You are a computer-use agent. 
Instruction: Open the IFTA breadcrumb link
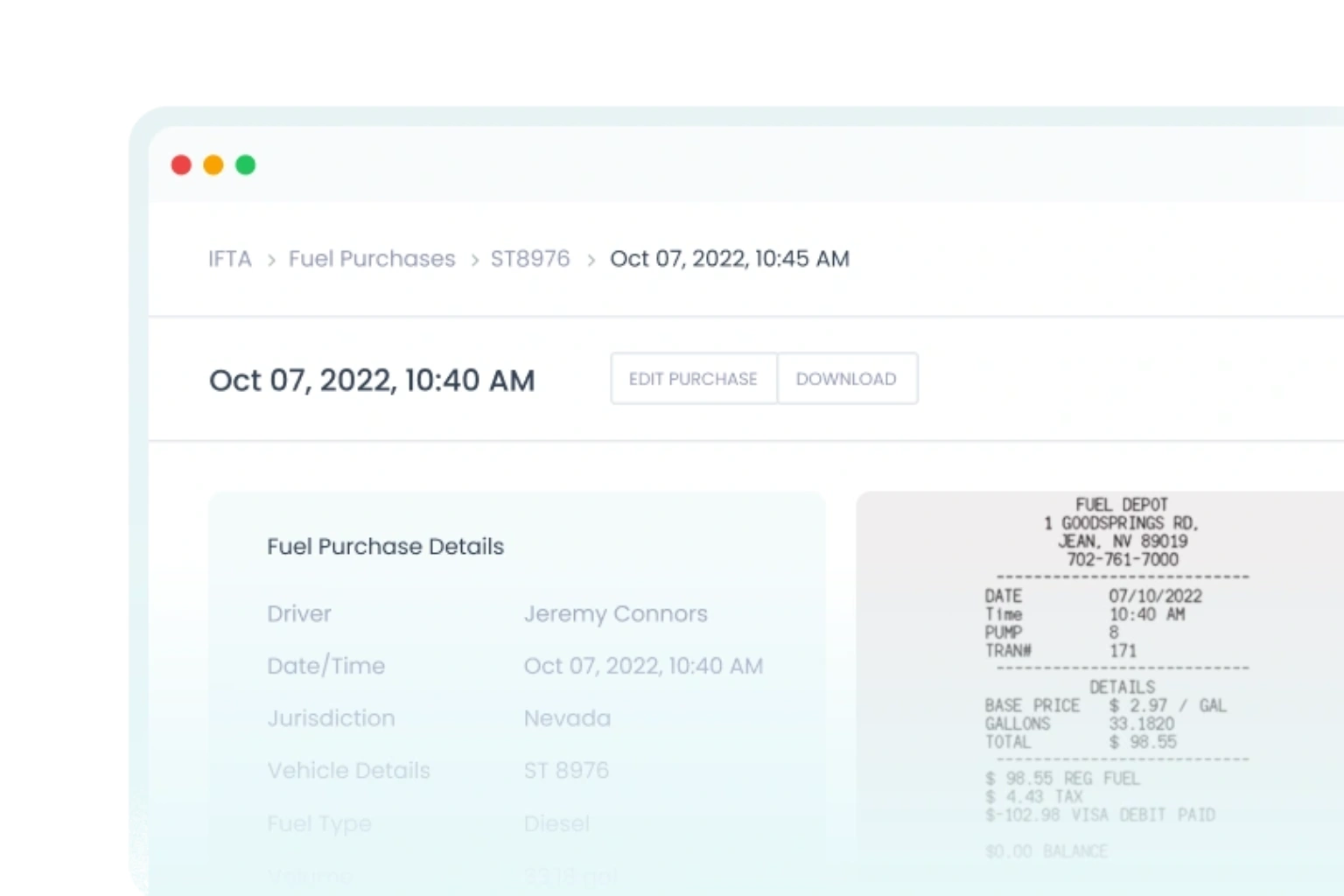[229, 259]
